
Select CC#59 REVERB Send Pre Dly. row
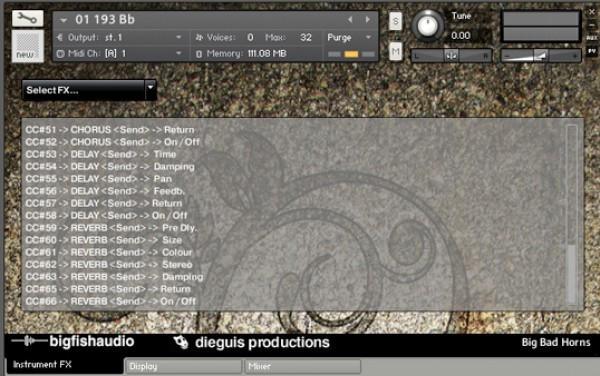(x=111, y=228)
